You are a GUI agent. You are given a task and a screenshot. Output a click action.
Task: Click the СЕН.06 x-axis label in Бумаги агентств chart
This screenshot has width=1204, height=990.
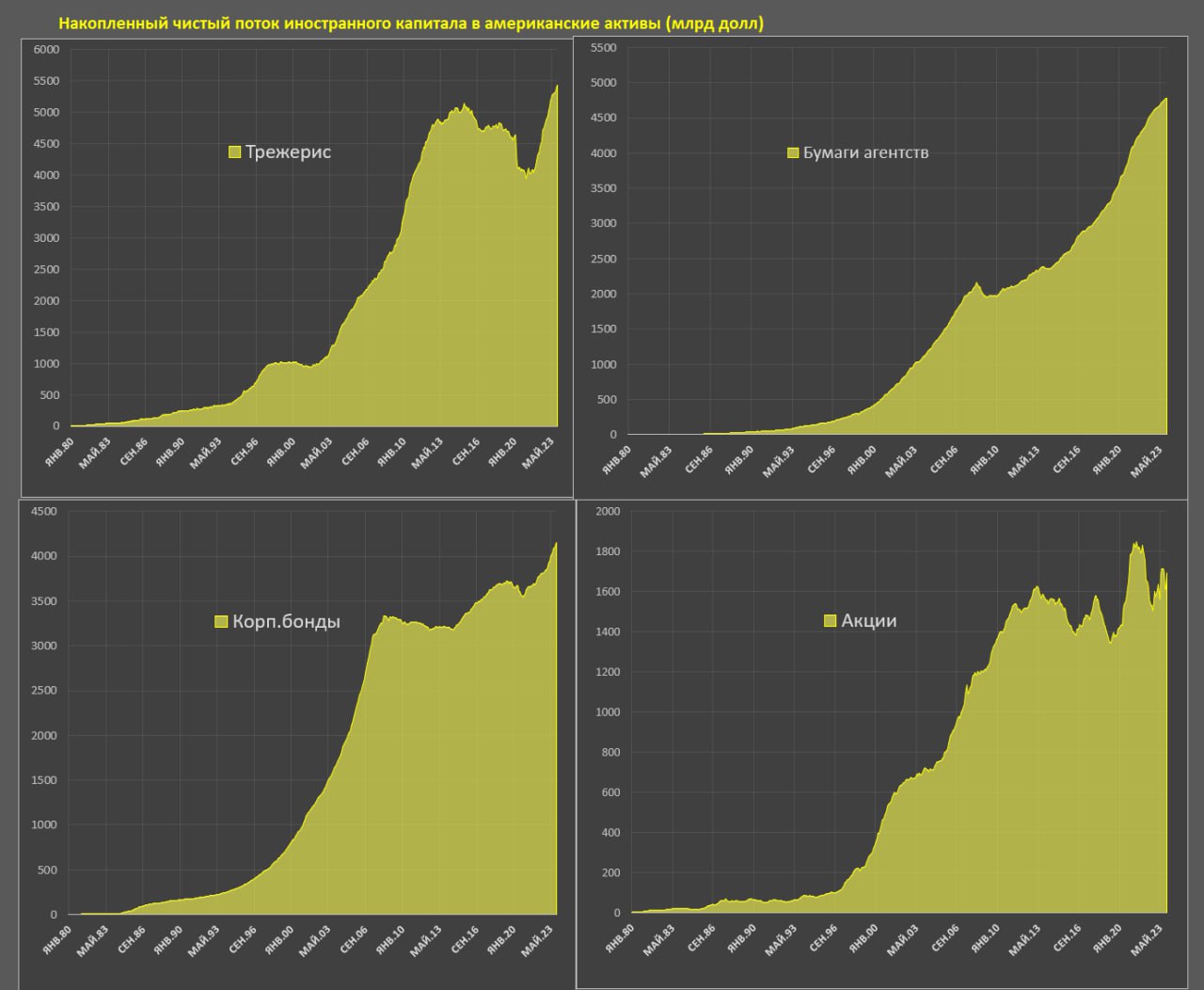(x=943, y=459)
